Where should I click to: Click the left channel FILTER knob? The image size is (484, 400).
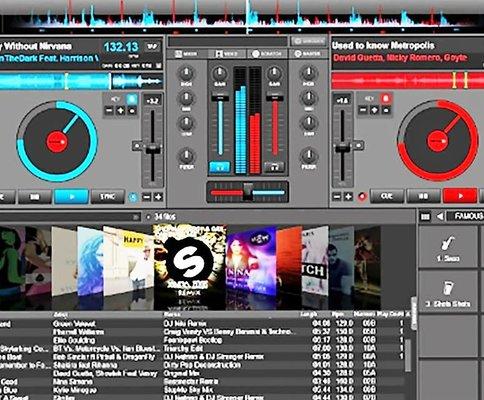pyautogui.click(x=186, y=156)
